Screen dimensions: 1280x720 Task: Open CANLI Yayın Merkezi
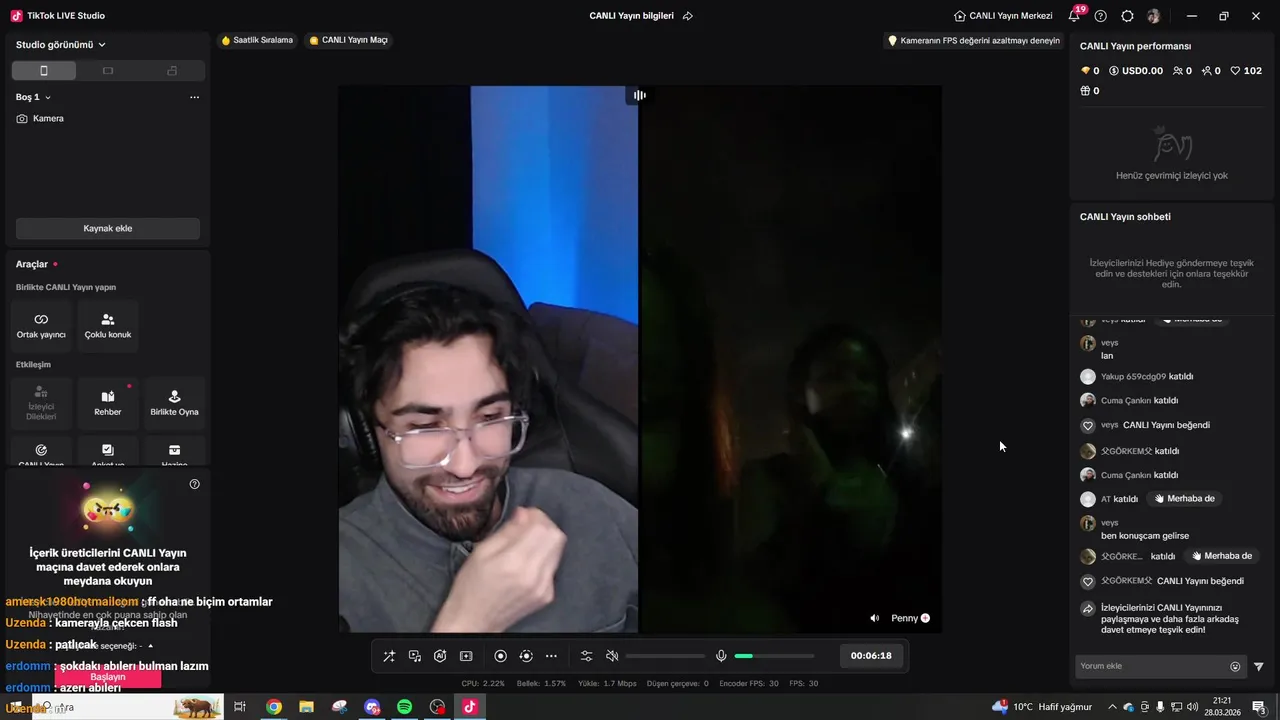coord(1003,16)
